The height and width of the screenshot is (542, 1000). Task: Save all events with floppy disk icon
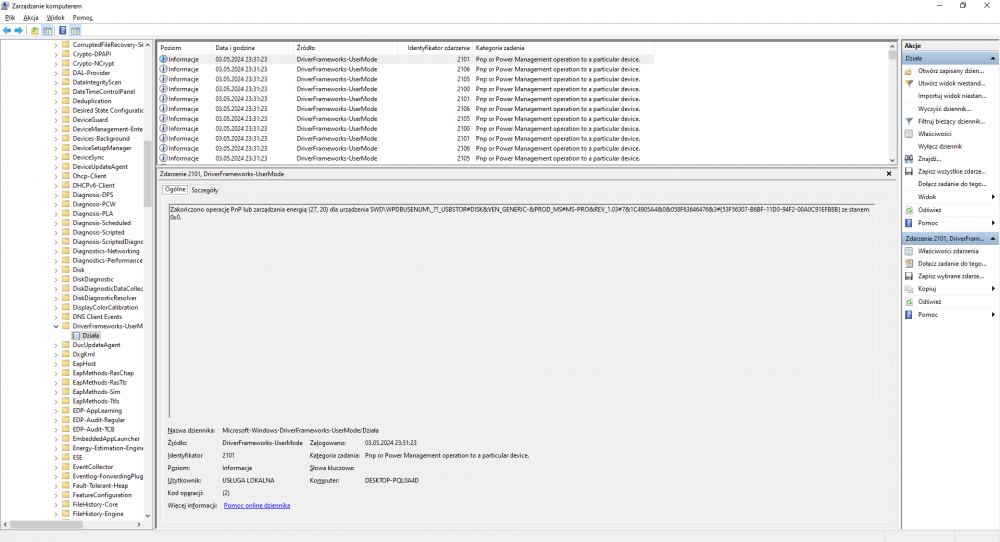click(x=909, y=171)
